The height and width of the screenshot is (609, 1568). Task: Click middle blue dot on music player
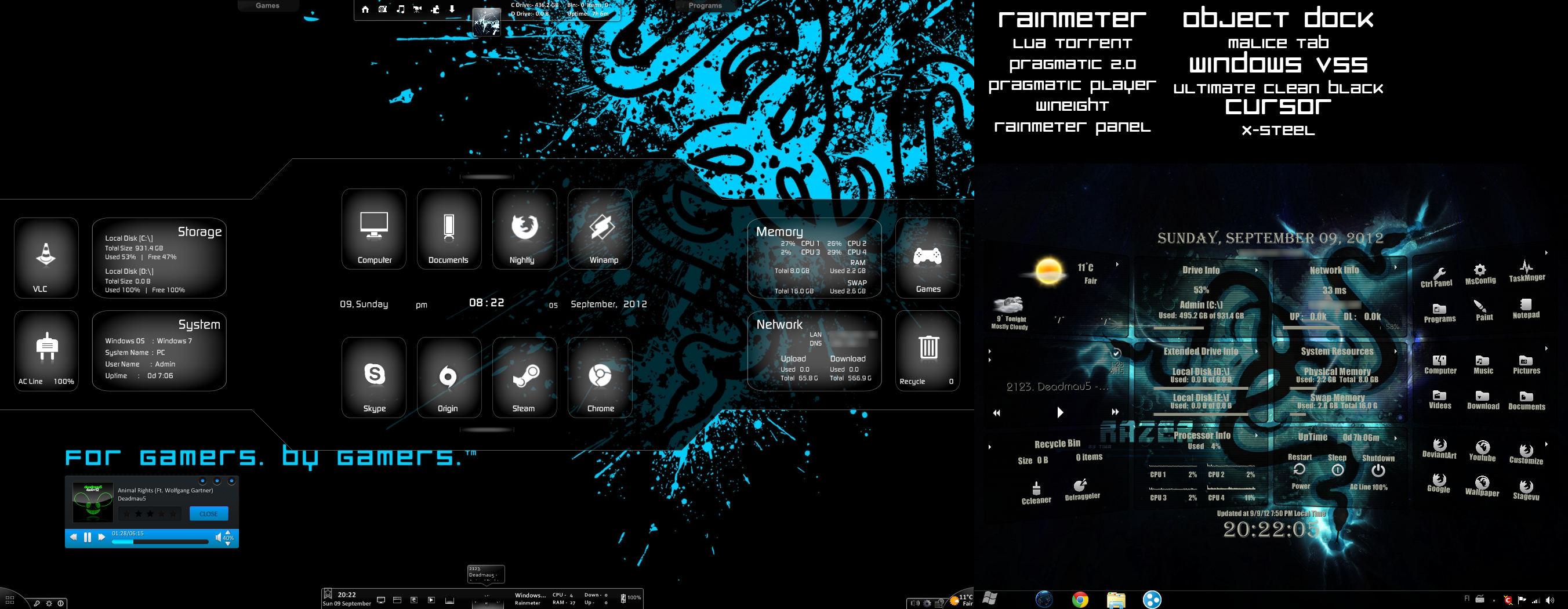[x=217, y=481]
